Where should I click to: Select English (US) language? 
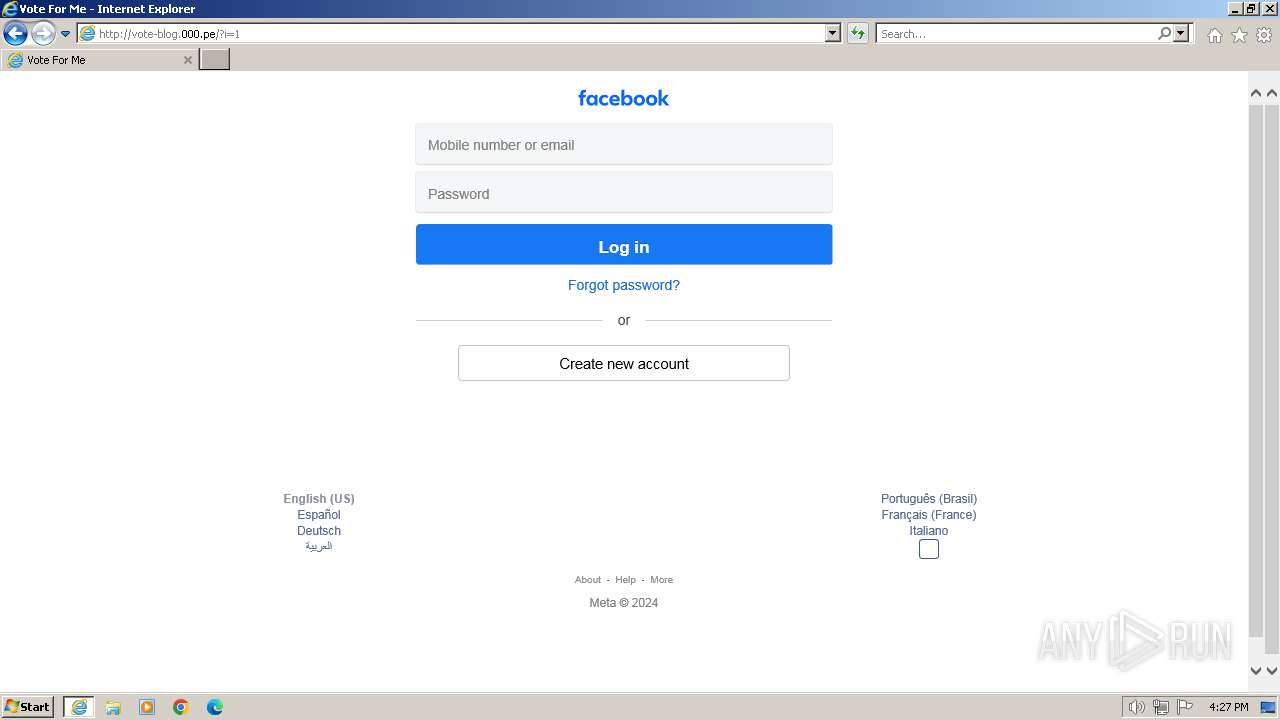tap(319, 499)
